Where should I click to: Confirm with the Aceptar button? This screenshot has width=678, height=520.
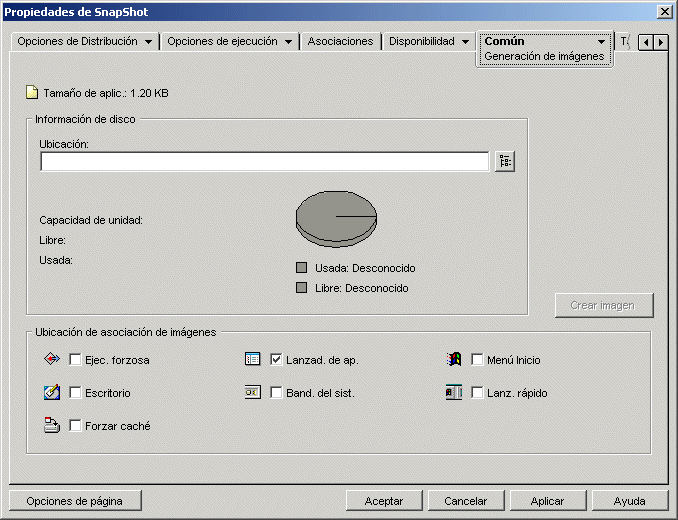[384, 501]
